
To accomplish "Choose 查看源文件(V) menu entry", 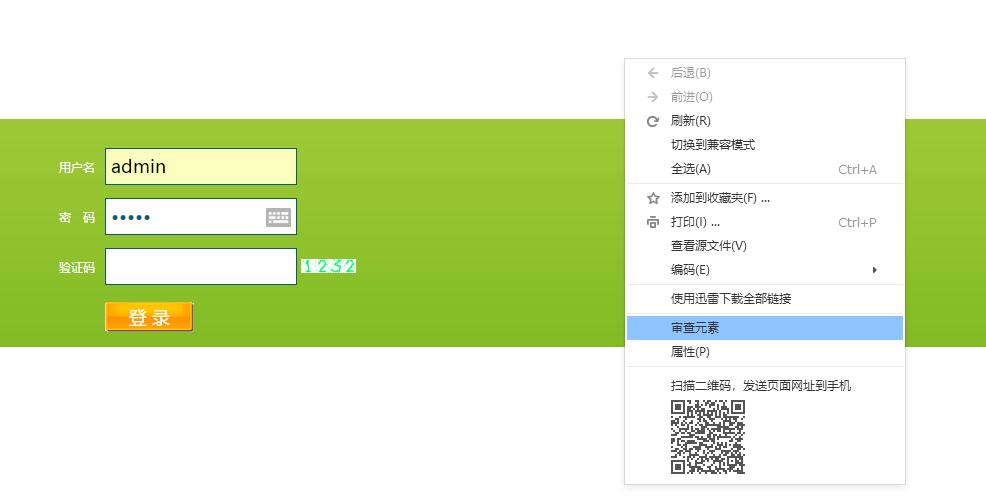I will pyautogui.click(x=708, y=246).
